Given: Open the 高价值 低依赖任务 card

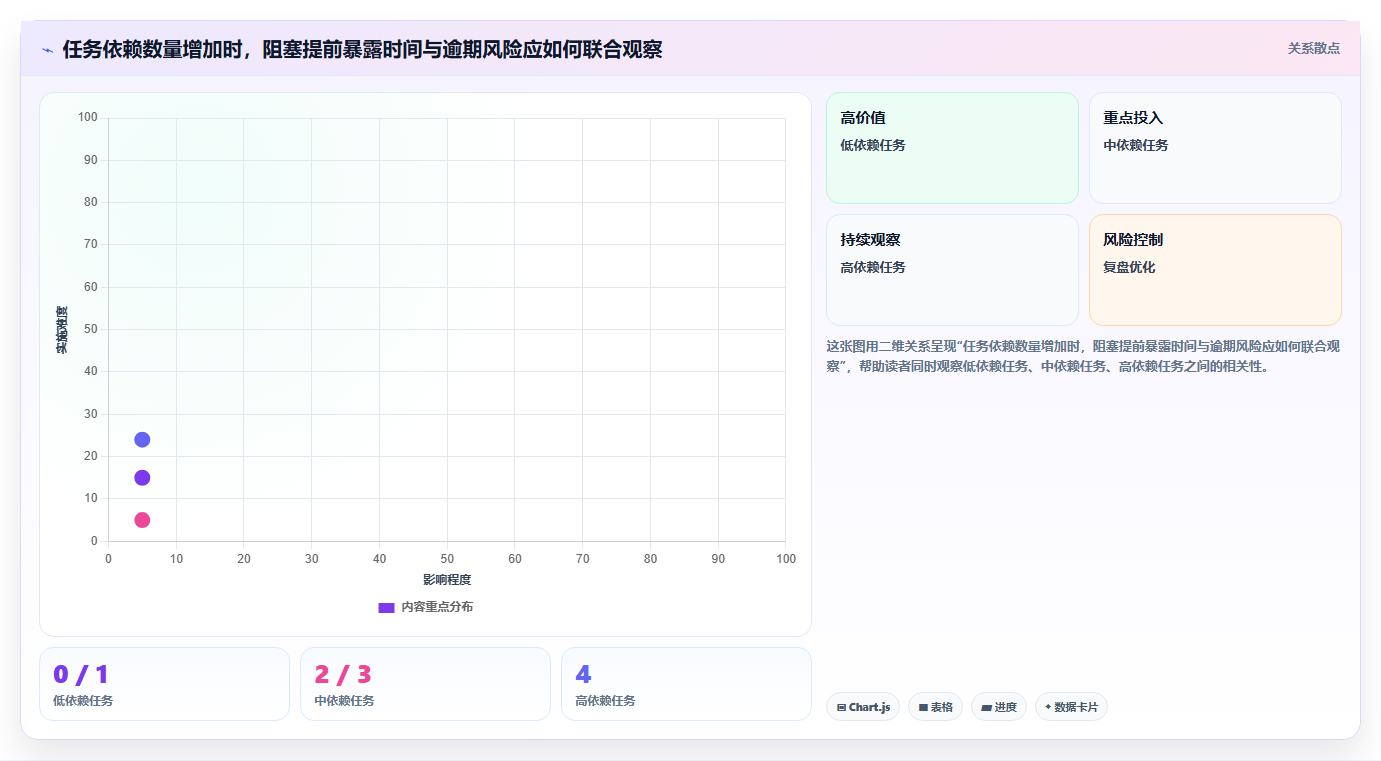Looking at the screenshot, I should 952,148.
